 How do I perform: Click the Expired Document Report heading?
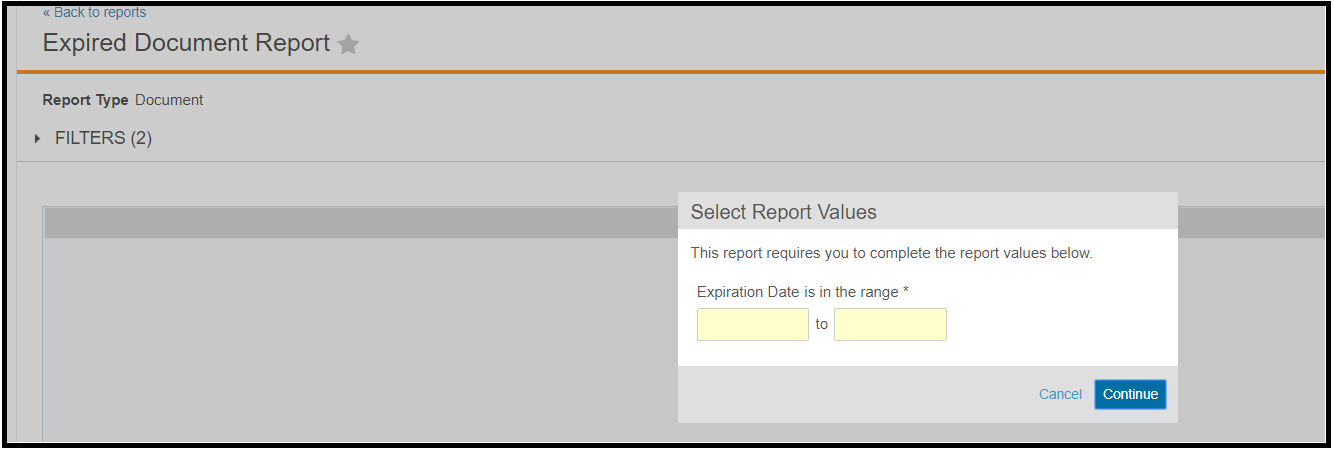186,44
